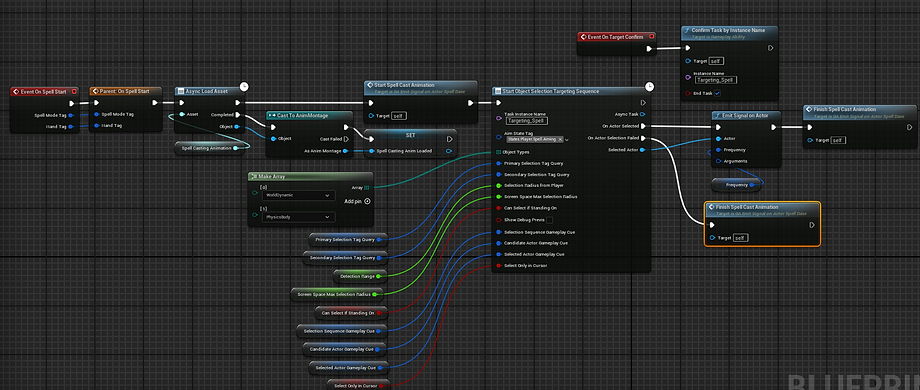Click the exec output pin of the orange-highlighted Finish Spell Cast Animation

812,225
